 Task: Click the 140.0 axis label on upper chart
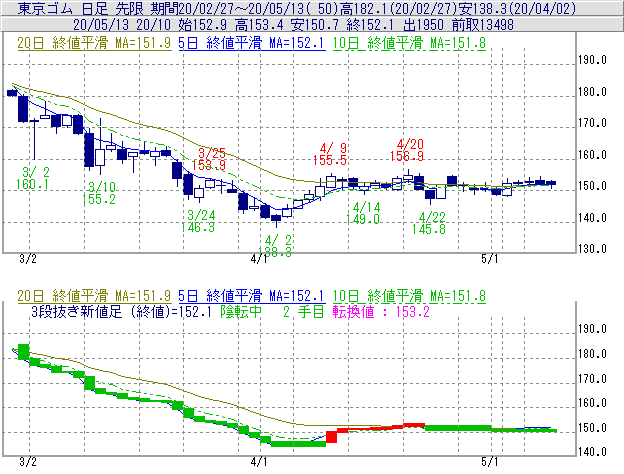point(592,218)
